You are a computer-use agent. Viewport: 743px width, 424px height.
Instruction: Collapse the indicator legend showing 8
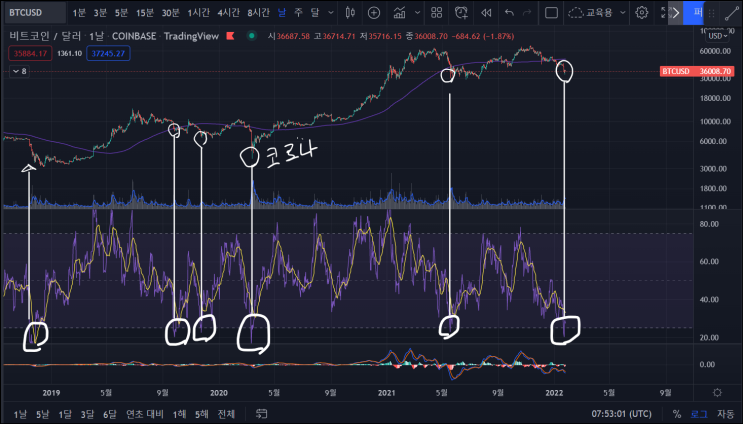19,71
